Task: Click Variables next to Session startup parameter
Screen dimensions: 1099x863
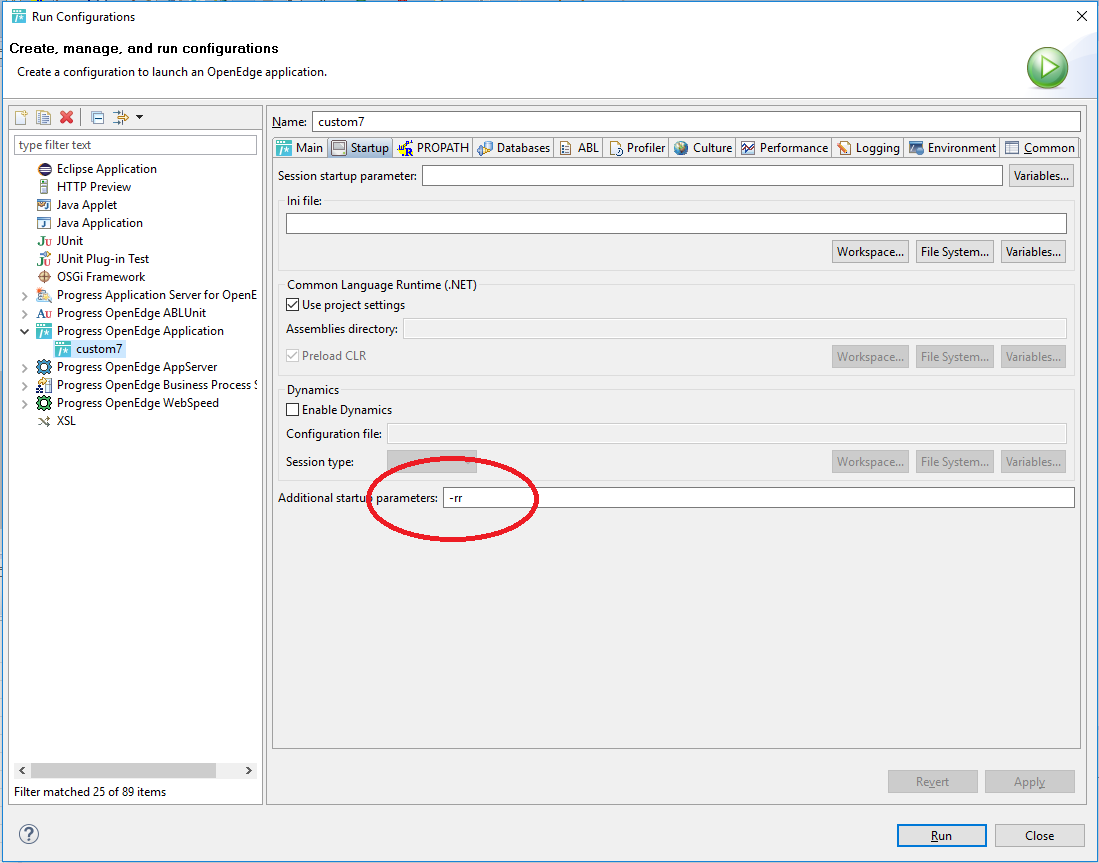Action: tap(1041, 176)
